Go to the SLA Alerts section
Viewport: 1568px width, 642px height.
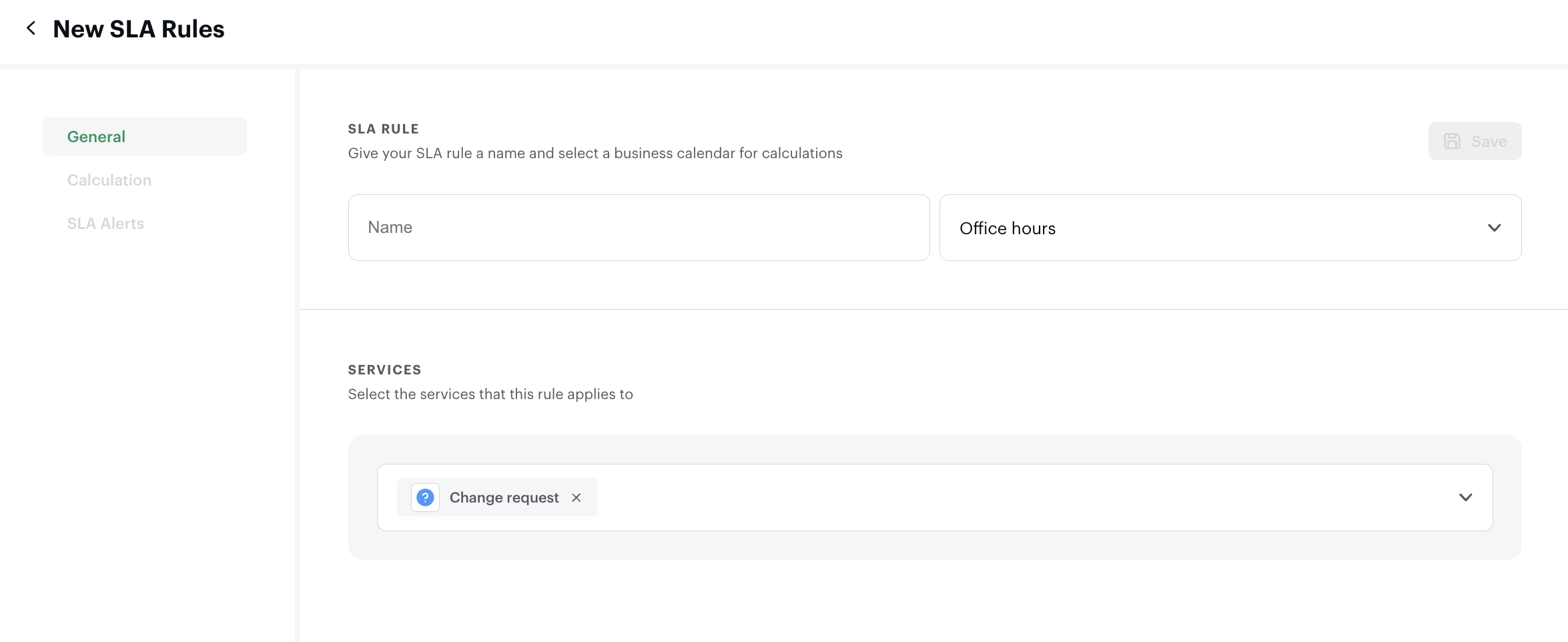tap(105, 224)
